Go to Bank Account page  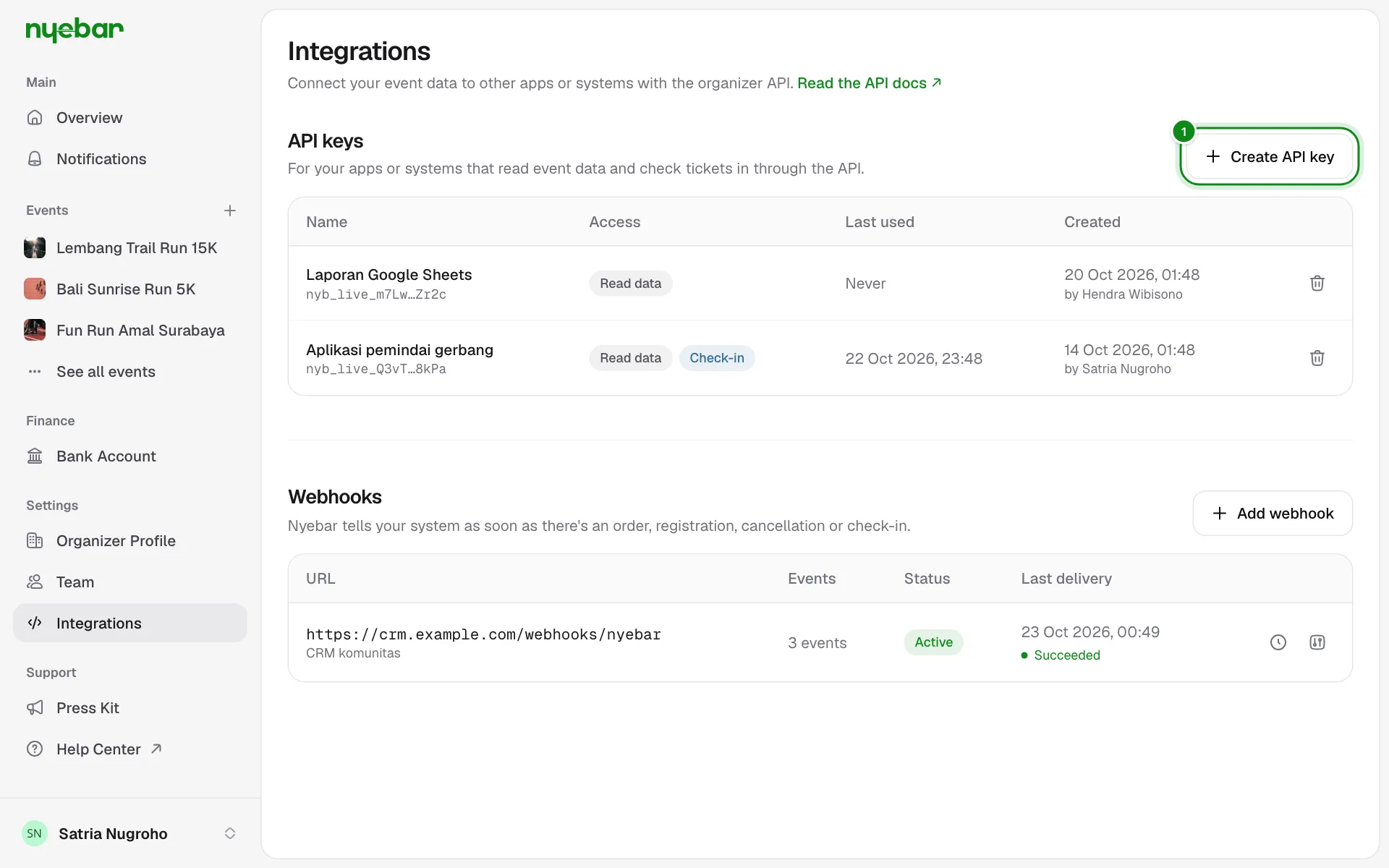pos(130,456)
